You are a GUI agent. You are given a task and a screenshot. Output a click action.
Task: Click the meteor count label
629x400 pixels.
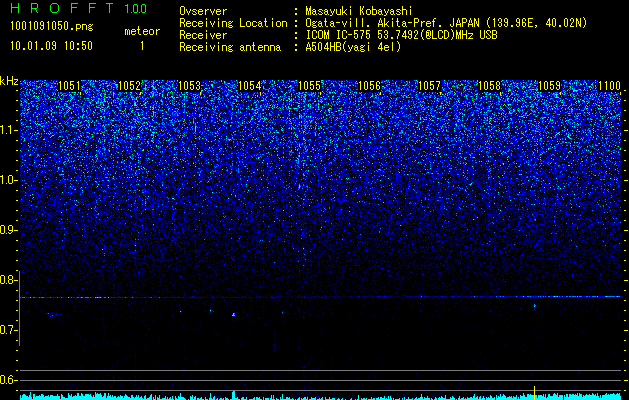(x=142, y=31)
